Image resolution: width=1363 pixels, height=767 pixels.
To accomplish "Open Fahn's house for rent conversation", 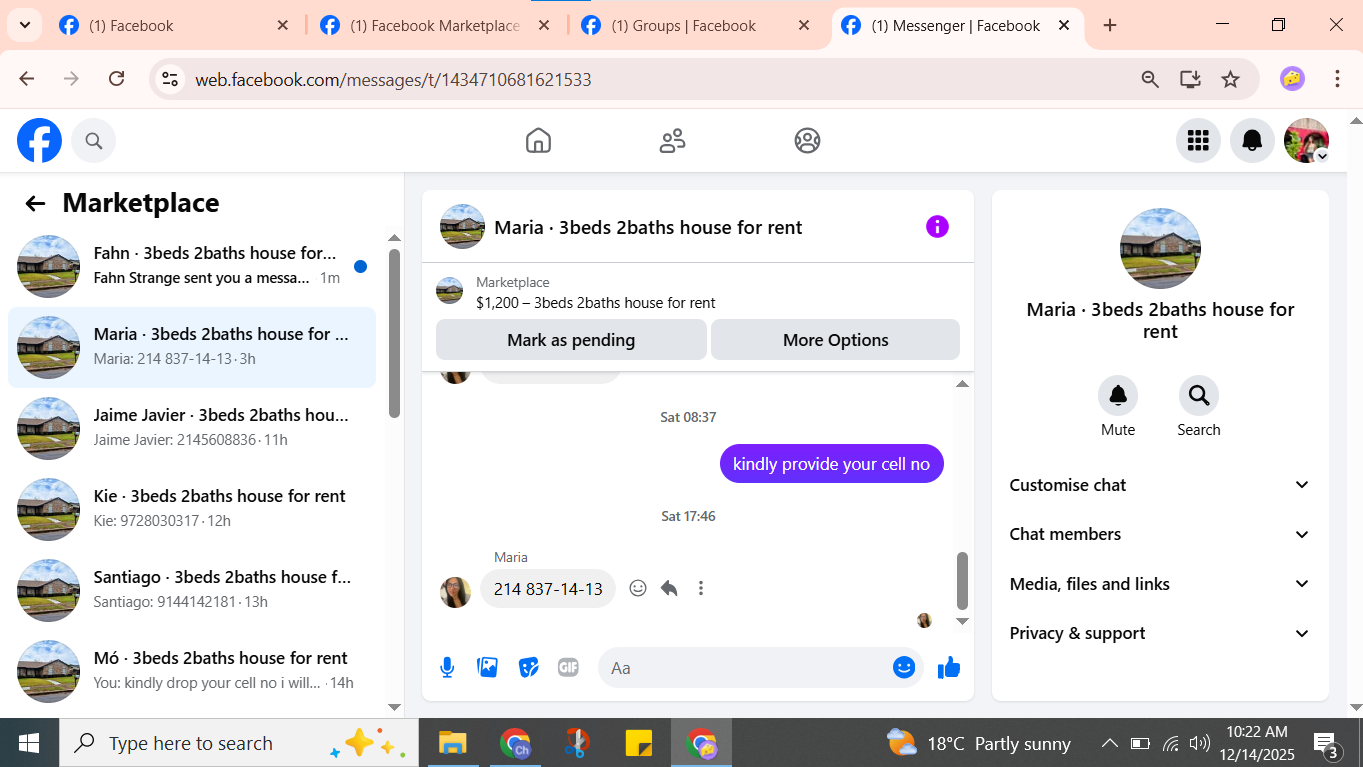I will [x=192, y=266].
